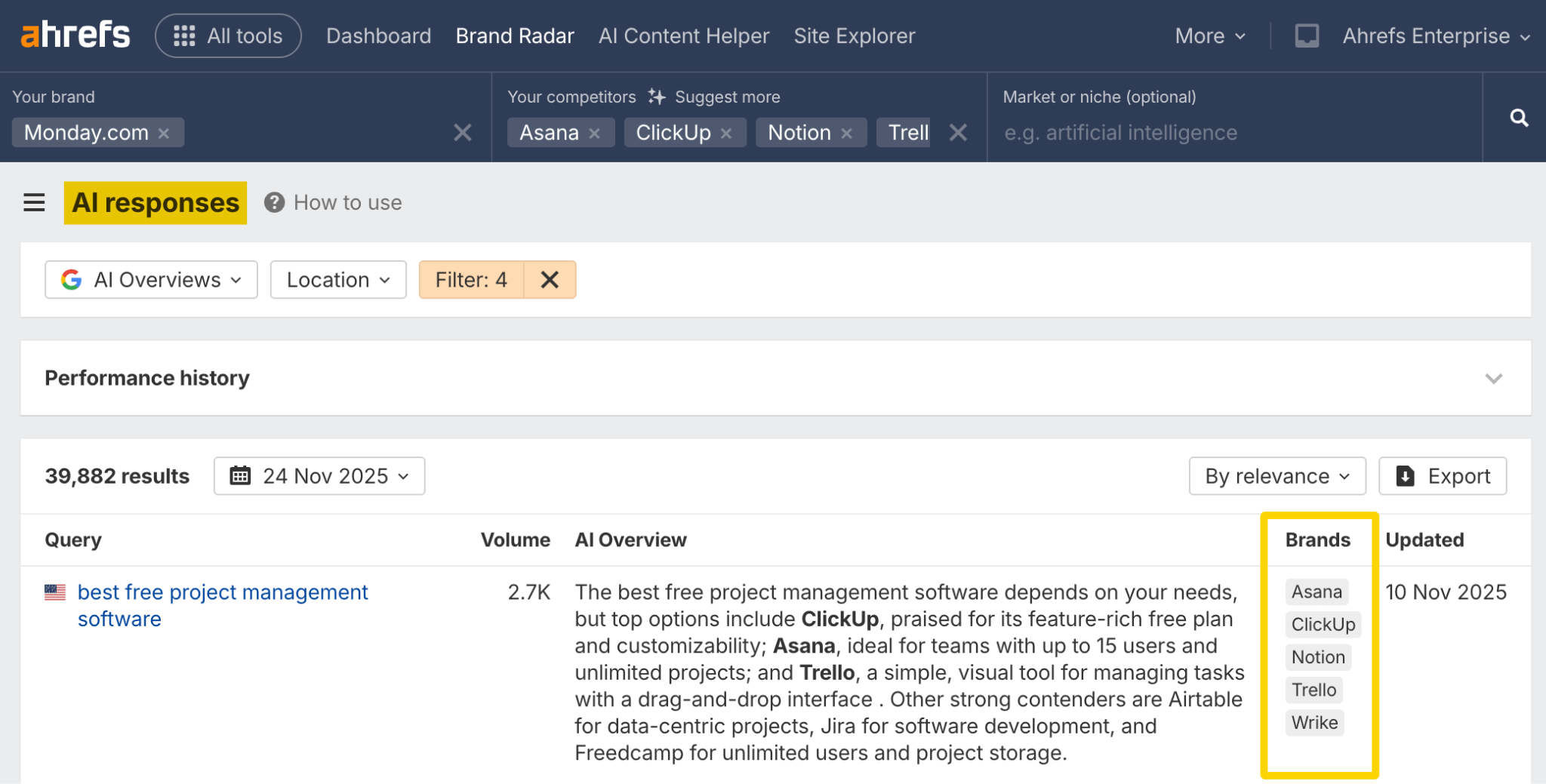
Task: Open the 24 Nov 2025 date picker
Action: tap(319, 476)
